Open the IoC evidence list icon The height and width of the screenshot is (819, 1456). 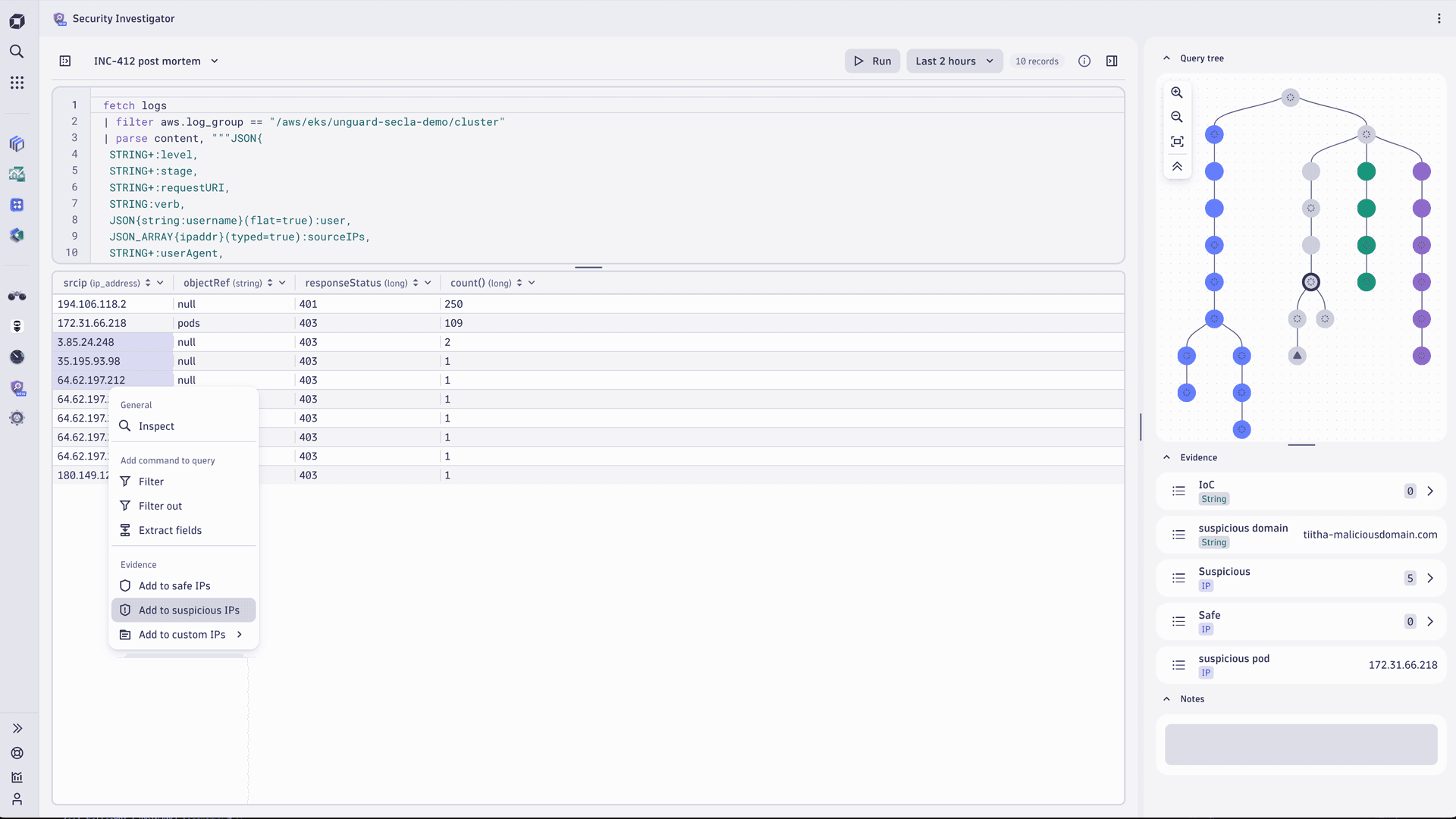coord(1178,491)
